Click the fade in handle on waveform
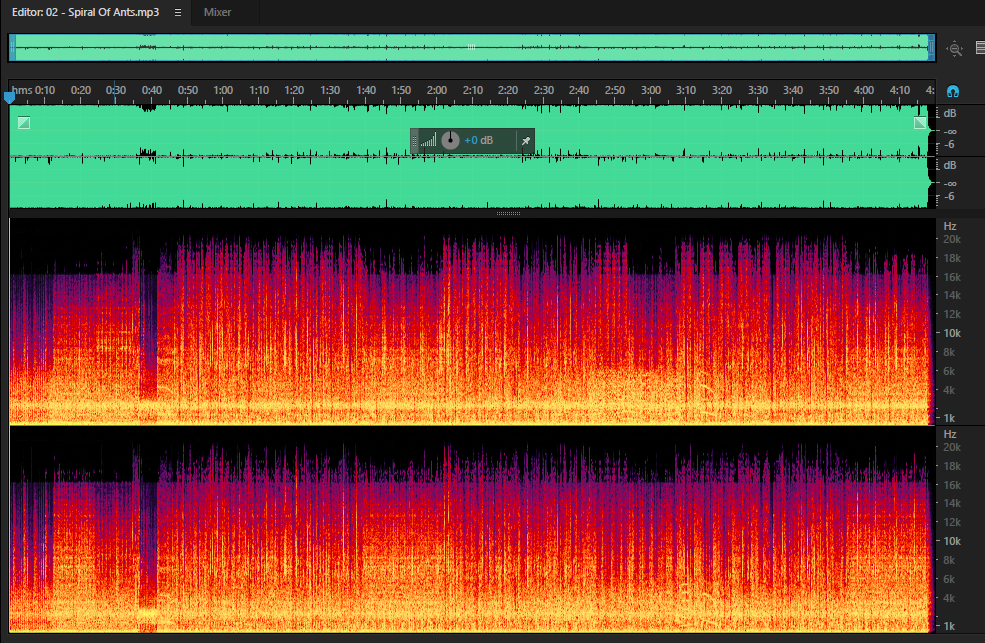Image resolution: width=985 pixels, height=643 pixels. pyautogui.click(x=24, y=122)
